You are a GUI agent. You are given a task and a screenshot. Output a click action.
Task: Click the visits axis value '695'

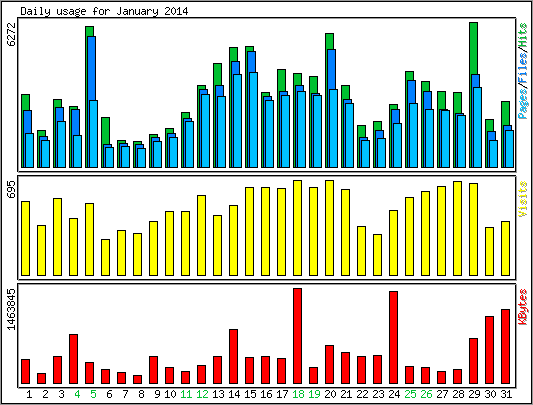[x=11, y=189]
